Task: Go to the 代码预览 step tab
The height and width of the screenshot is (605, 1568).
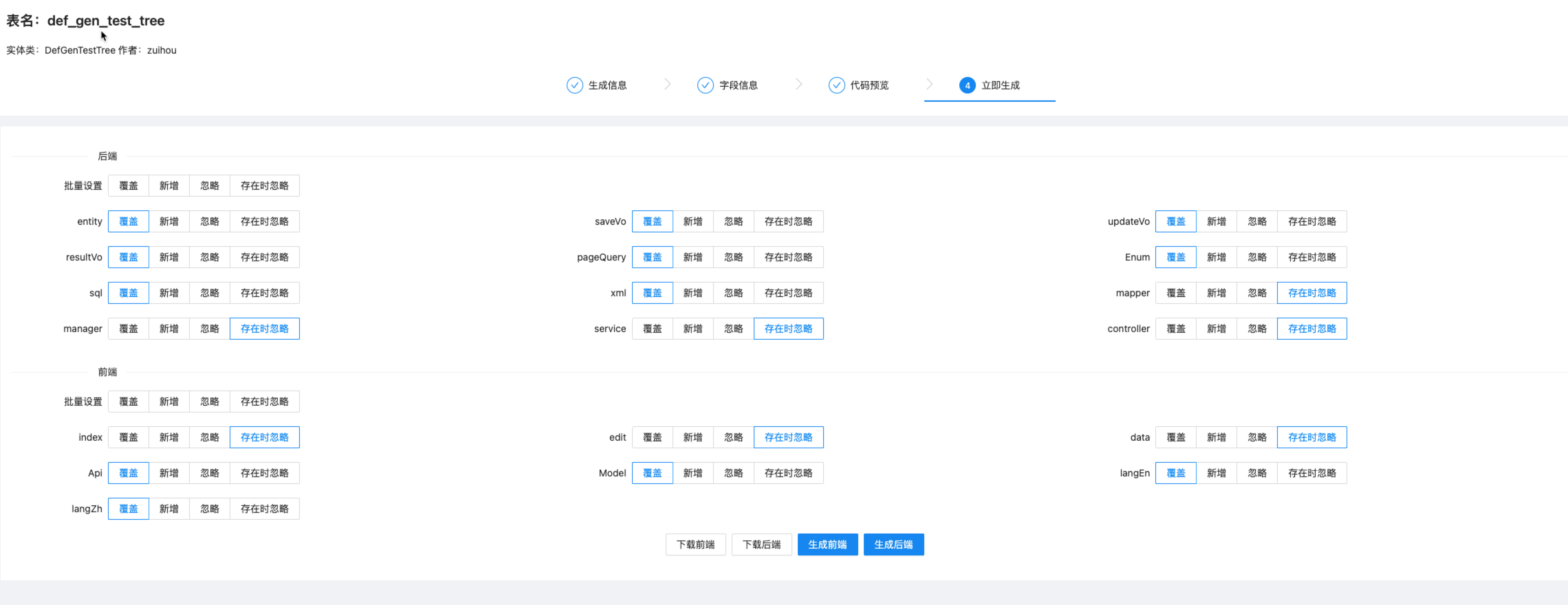Action: pos(869,85)
